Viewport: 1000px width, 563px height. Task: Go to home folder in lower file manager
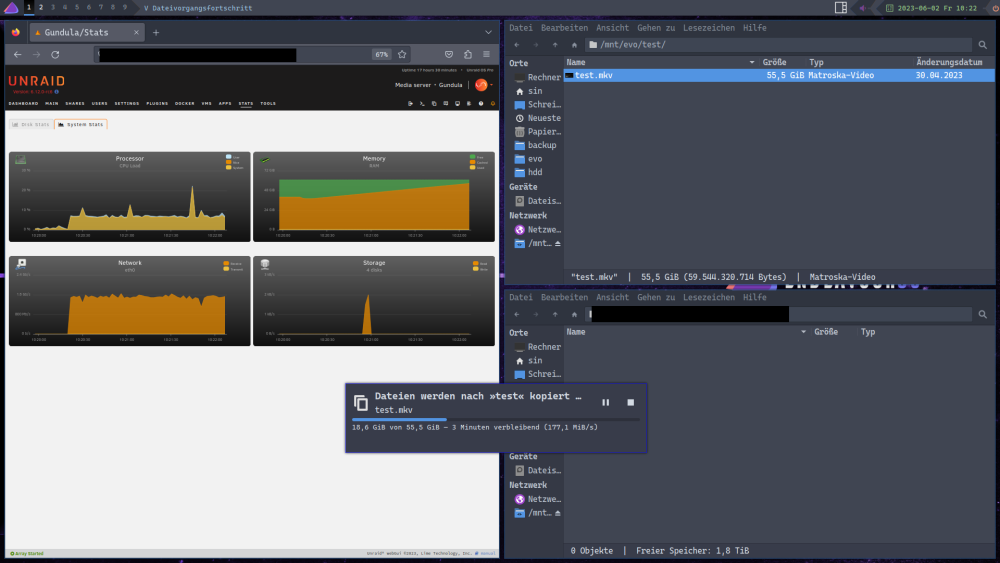[x=574, y=314]
